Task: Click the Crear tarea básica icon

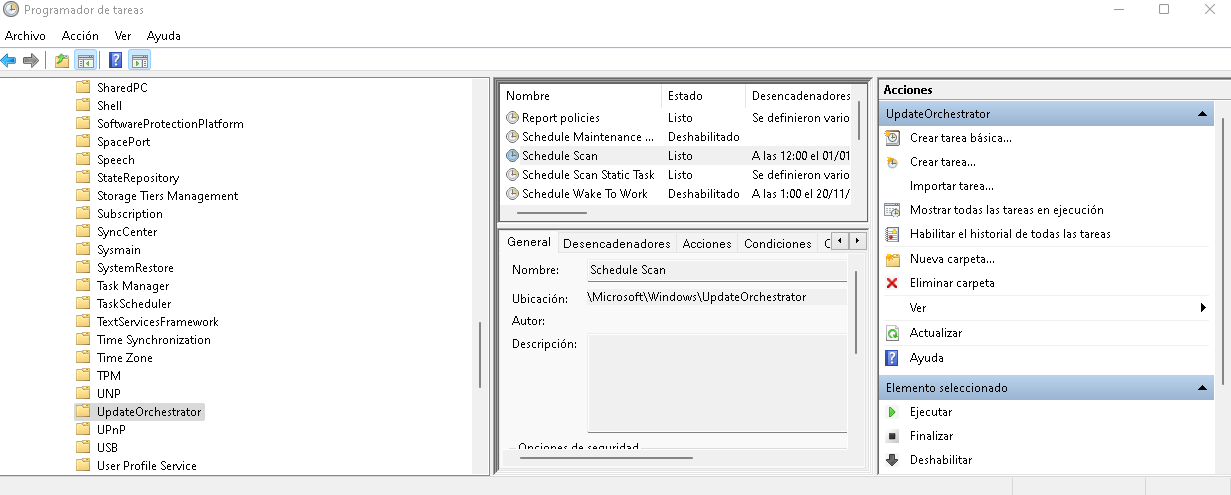Action: click(x=892, y=138)
